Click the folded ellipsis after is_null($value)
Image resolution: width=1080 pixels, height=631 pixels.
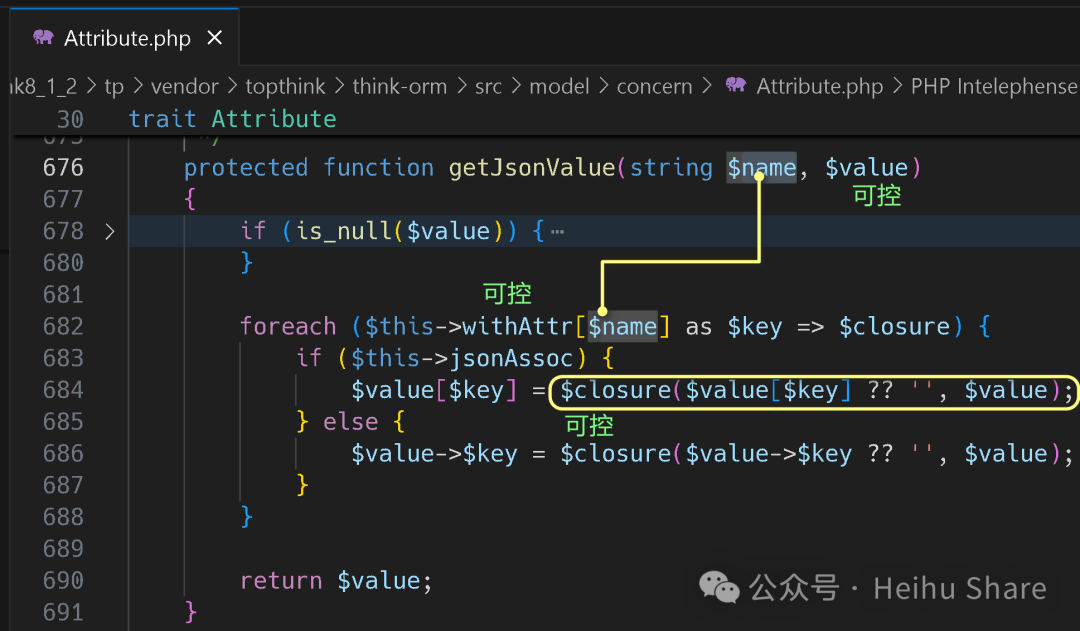(558, 231)
